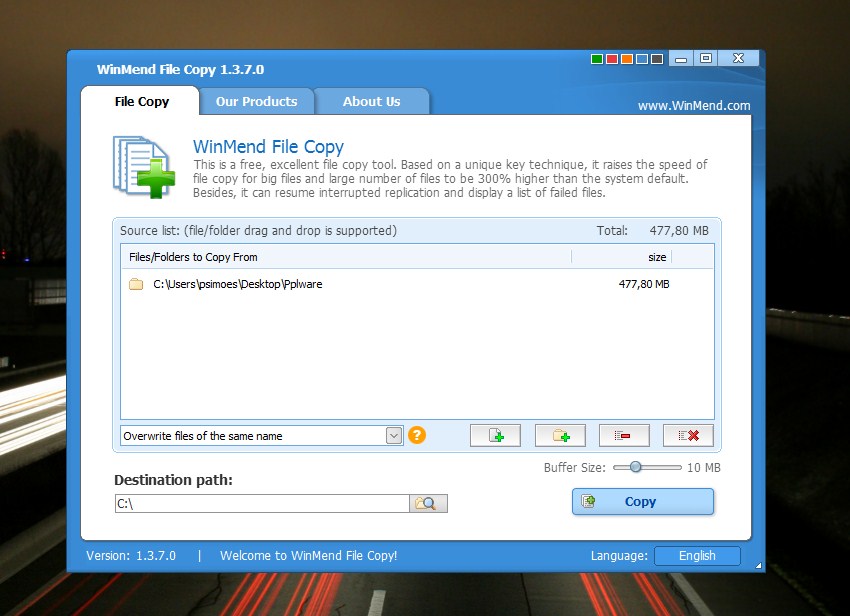
Task: Click the Version: 1.3.7.0 status text
Action: click(x=131, y=556)
